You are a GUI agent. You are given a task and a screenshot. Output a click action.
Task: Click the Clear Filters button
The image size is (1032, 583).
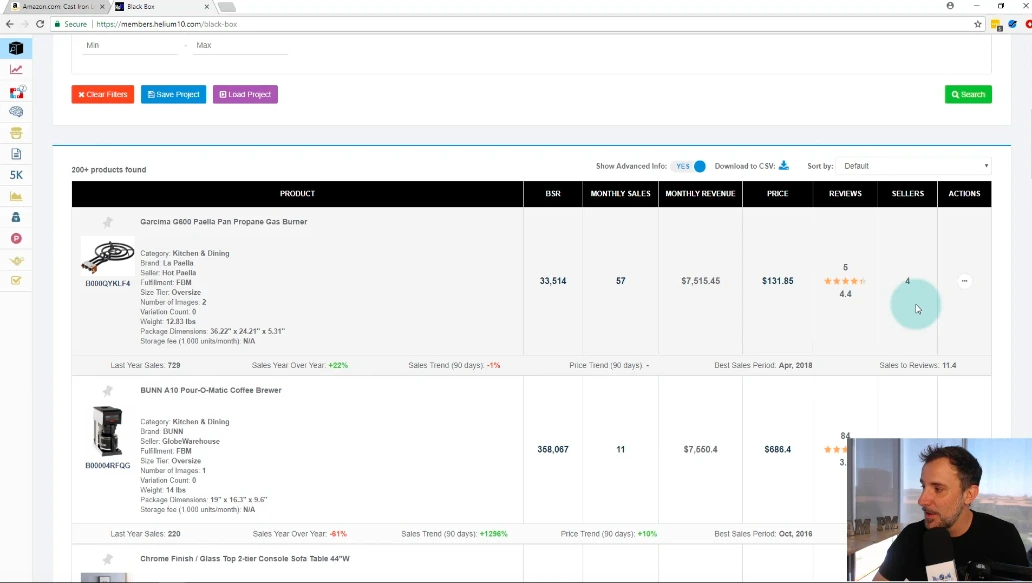(x=103, y=95)
